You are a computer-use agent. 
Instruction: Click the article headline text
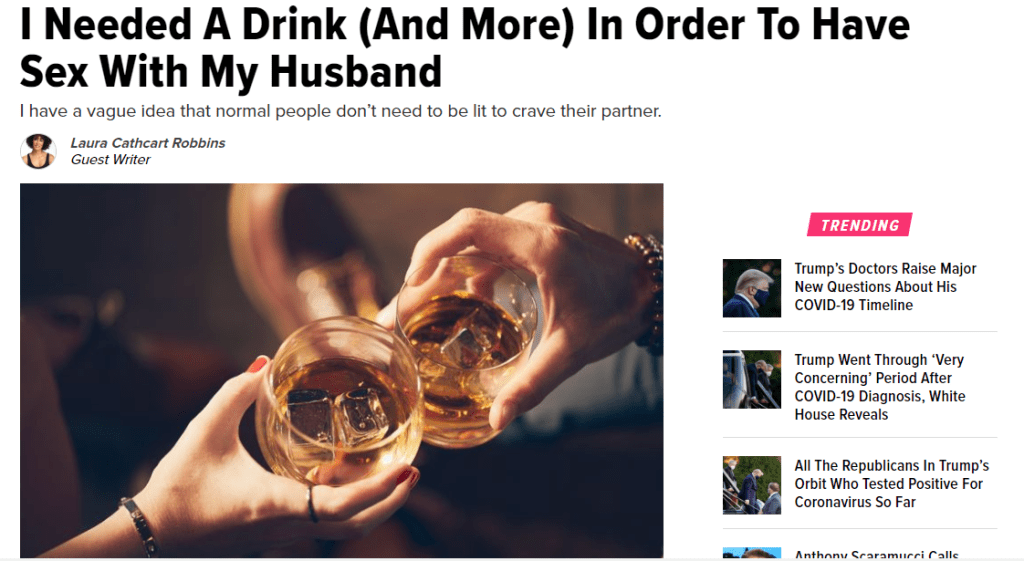click(x=464, y=48)
